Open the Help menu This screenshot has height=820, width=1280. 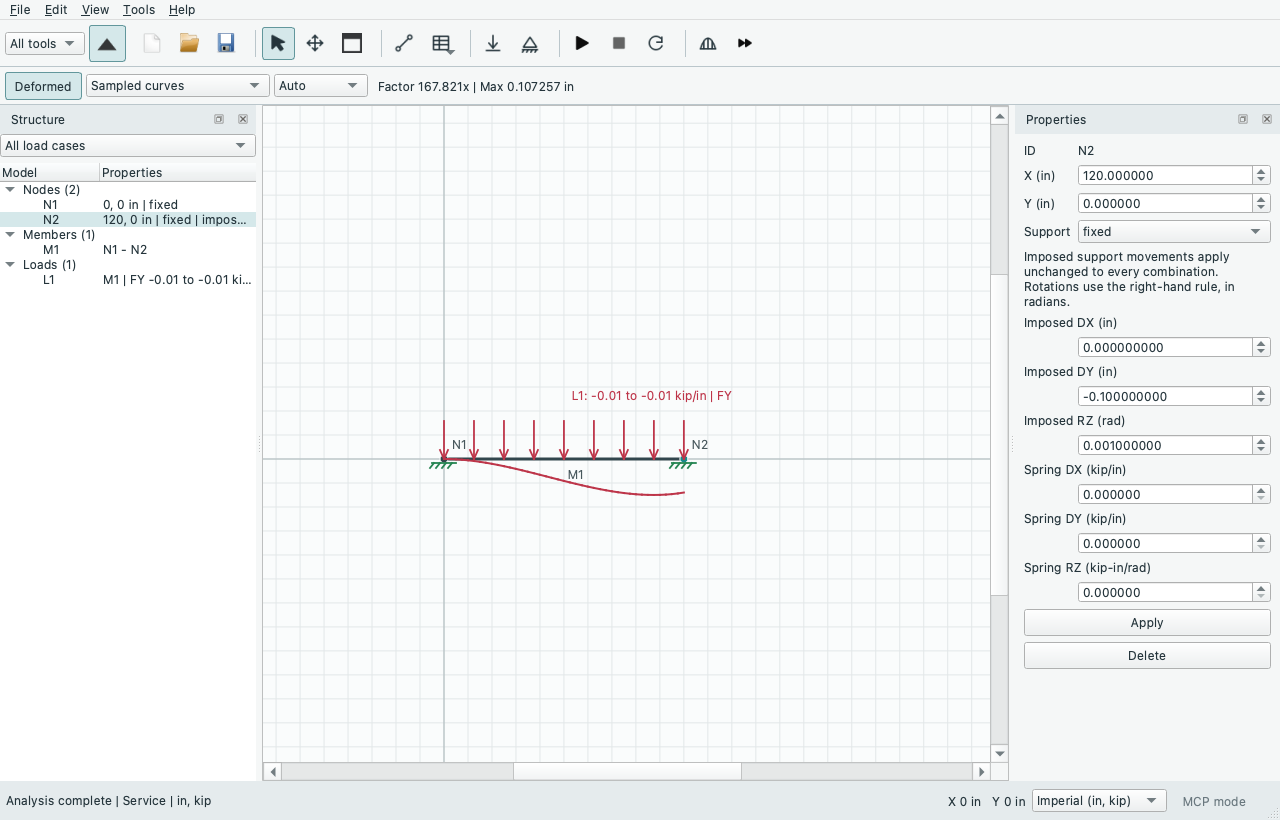tap(182, 9)
